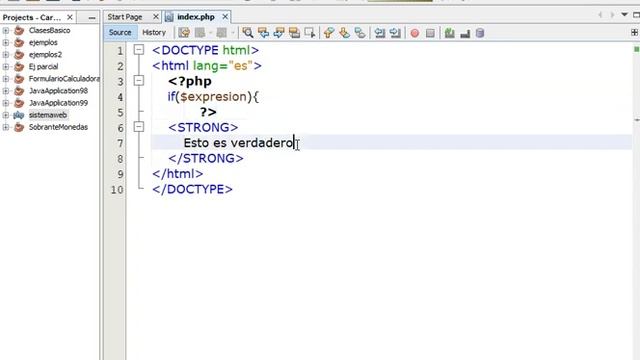Click the grayed Forward navigation icon

pos(612,15)
